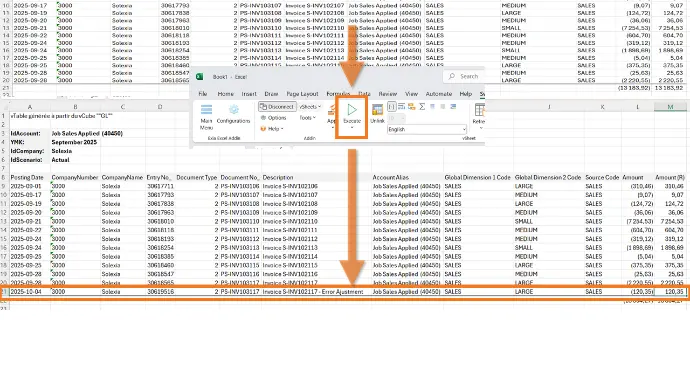Select the IdCompany label cell
Viewport: 690px width, 388px height.
click(30, 151)
